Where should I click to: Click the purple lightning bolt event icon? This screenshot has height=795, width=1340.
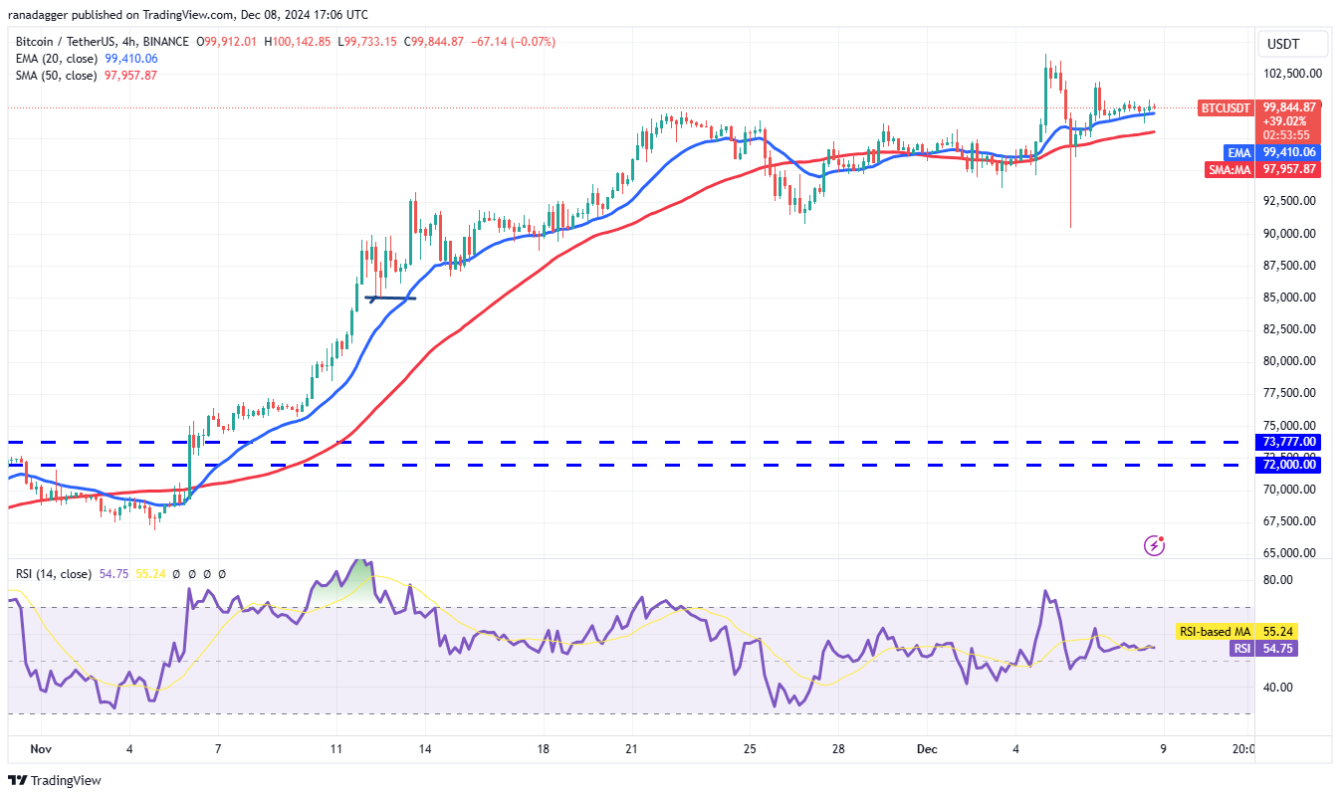(1154, 545)
